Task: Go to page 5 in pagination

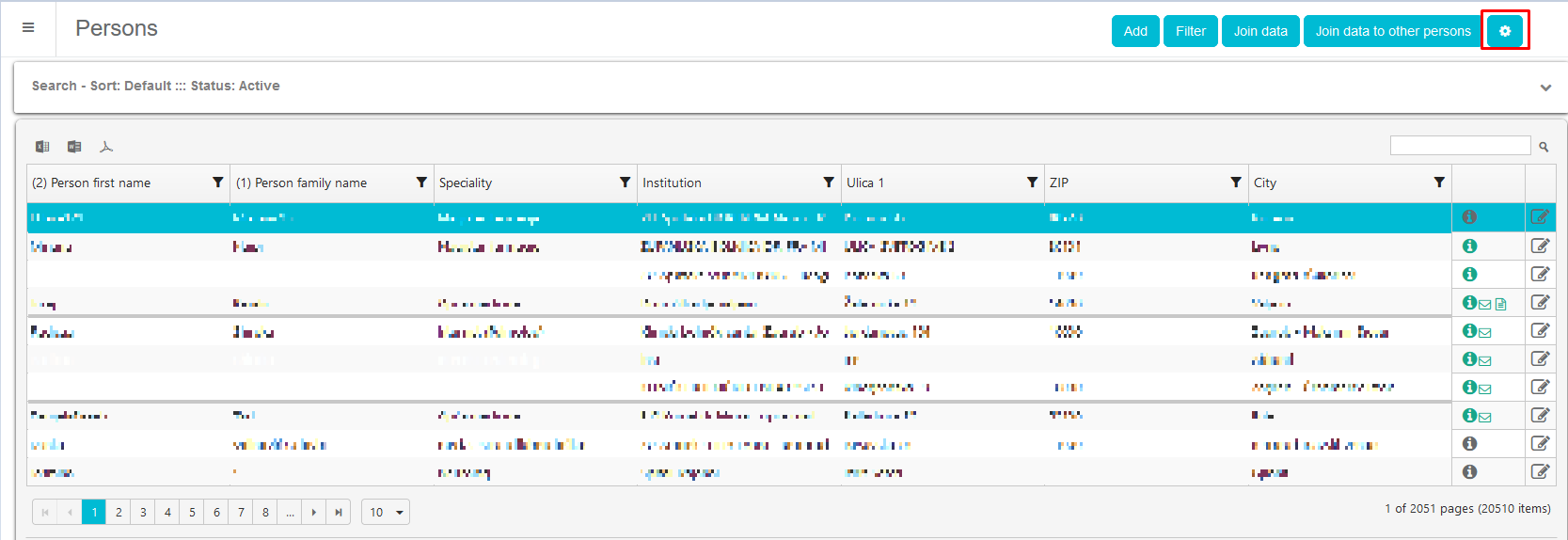Action: [x=192, y=512]
